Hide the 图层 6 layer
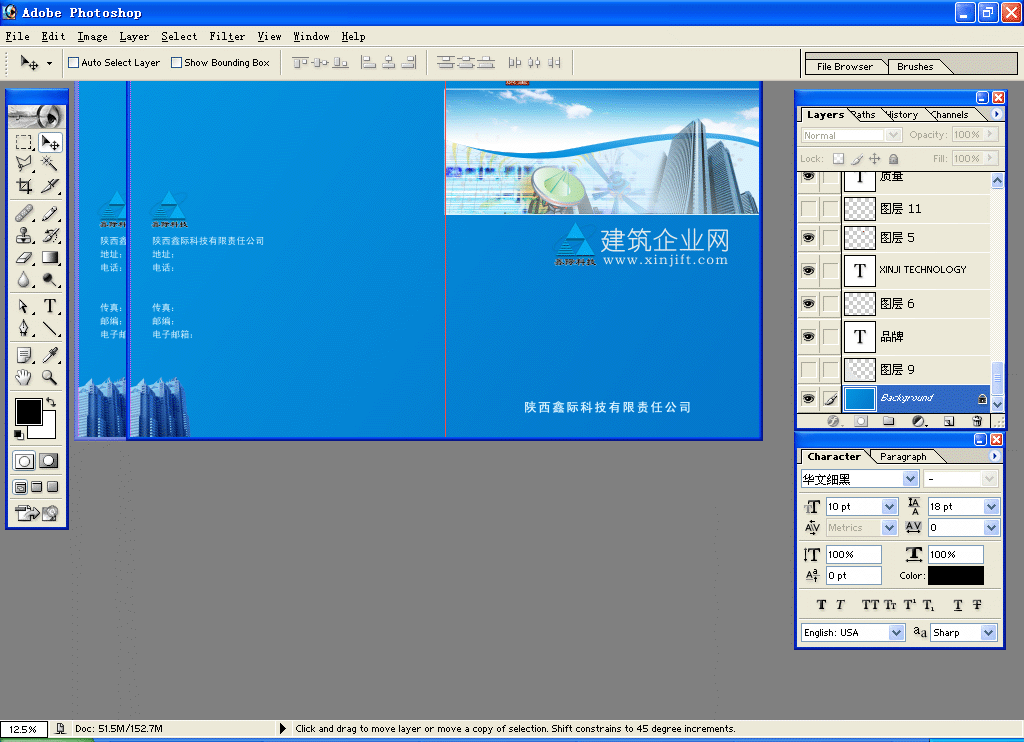 (808, 304)
